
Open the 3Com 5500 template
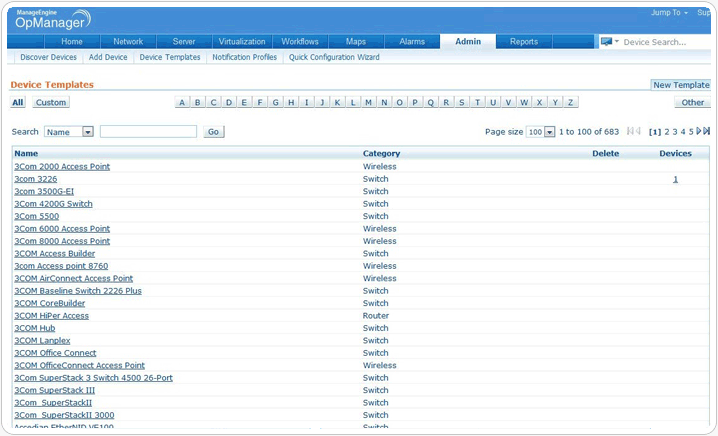tap(37, 216)
